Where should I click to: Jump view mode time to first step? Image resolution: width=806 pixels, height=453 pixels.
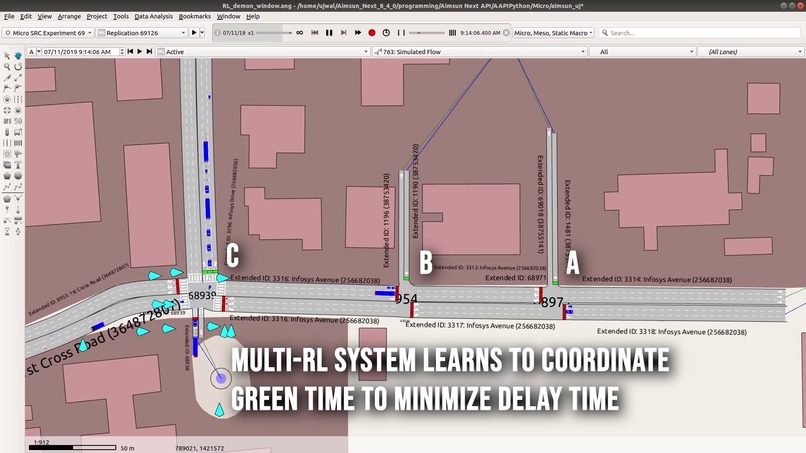130,51
